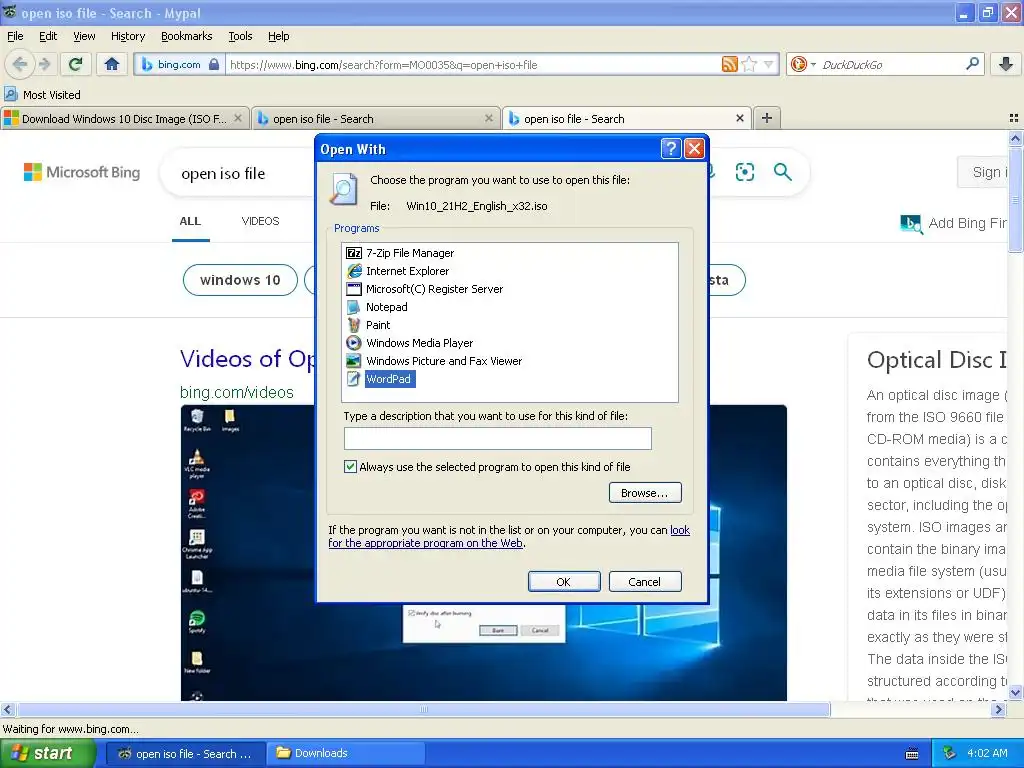1024x768 pixels.
Task: Open the Tools menu
Action: coord(240,36)
